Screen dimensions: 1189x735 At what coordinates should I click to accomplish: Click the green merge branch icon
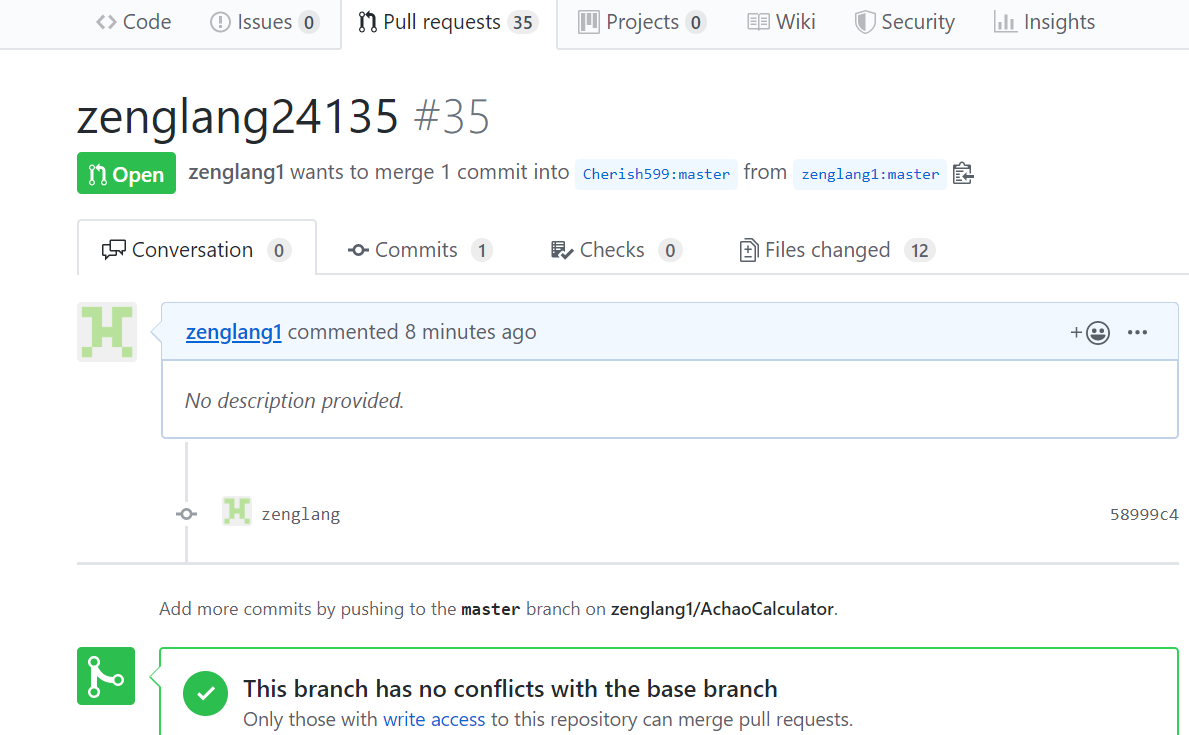tap(106, 676)
